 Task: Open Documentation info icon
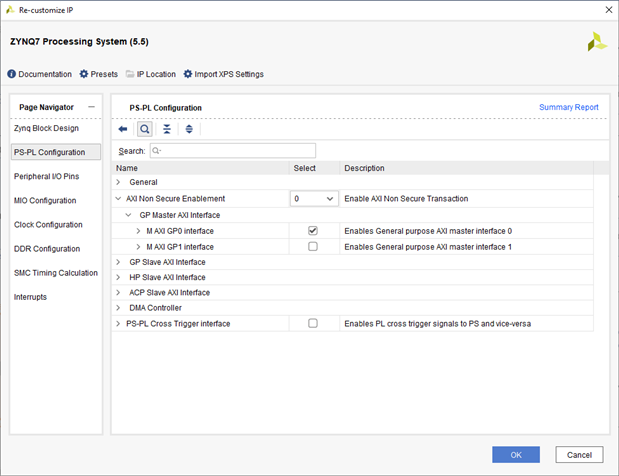click(x=11, y=74)
